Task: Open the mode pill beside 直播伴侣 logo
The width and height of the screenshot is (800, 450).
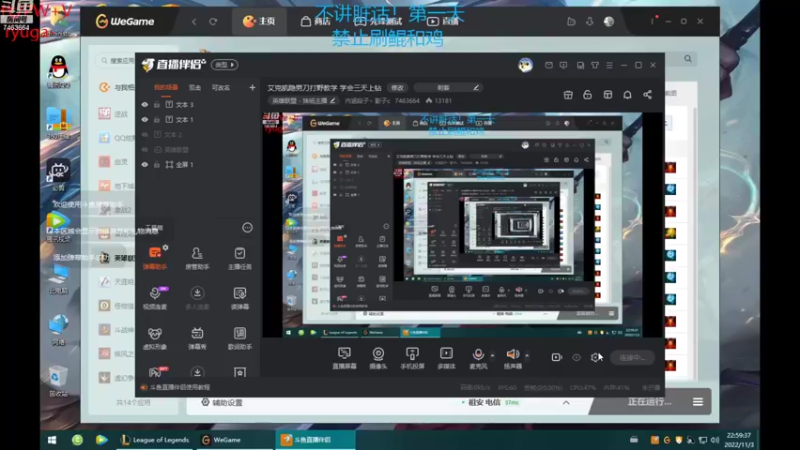Action: [x=225, y=65]
